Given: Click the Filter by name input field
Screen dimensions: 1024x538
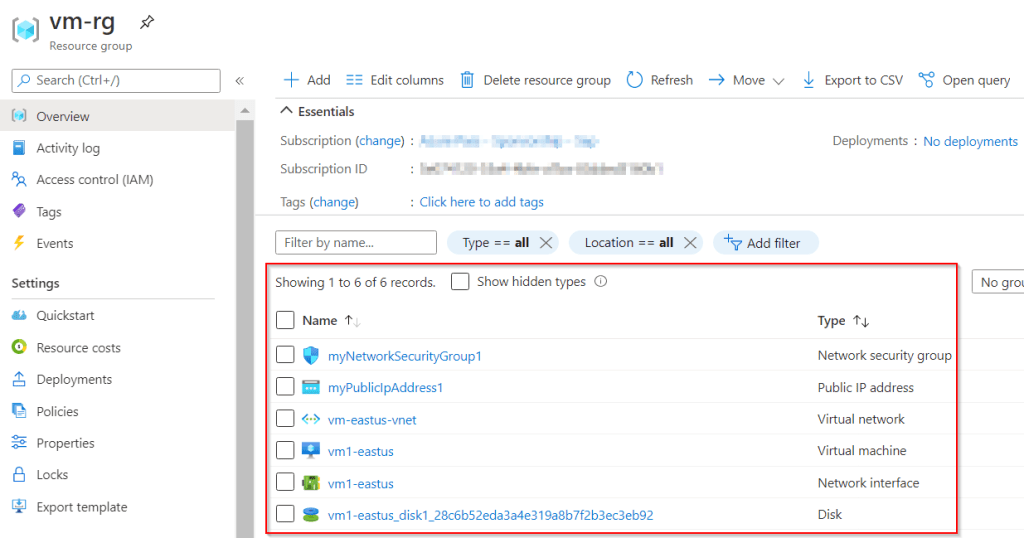Looking at the screenshot, I should (356, 243).
